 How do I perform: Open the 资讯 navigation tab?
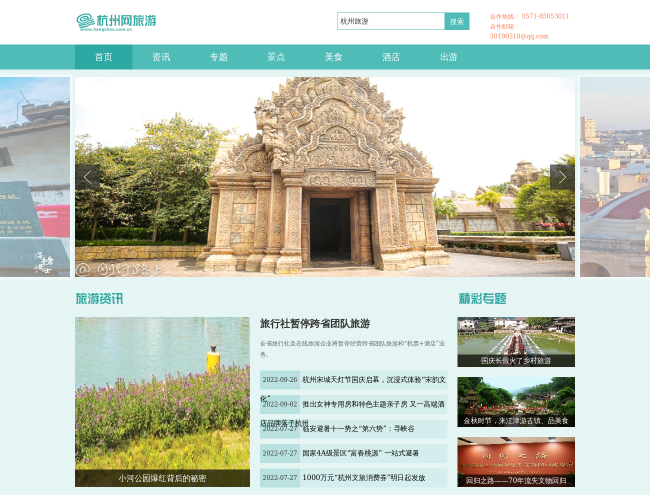[x=161, y=57]
